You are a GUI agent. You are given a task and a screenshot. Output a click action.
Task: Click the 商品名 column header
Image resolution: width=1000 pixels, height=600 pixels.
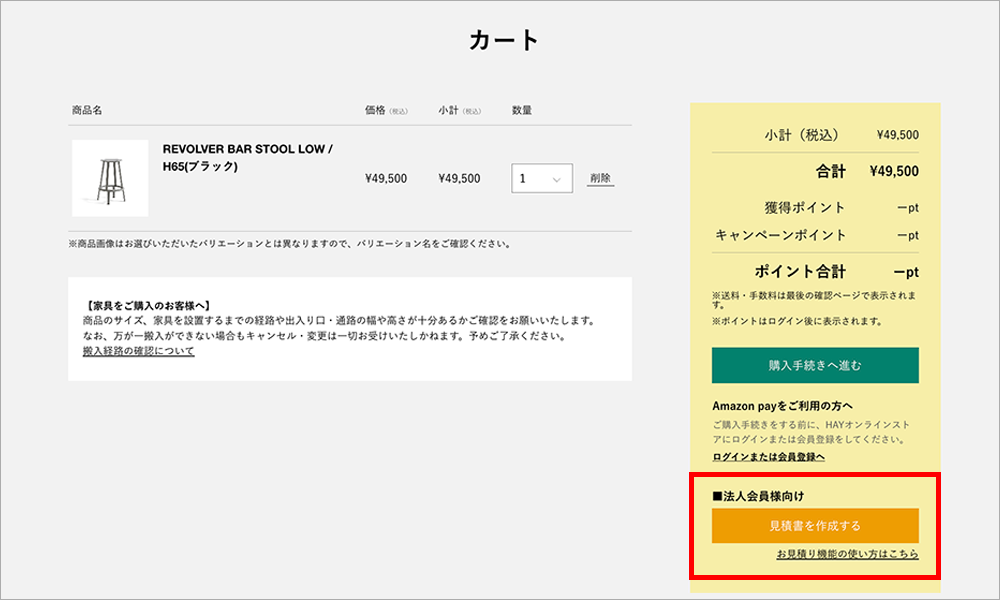[87, 110]
